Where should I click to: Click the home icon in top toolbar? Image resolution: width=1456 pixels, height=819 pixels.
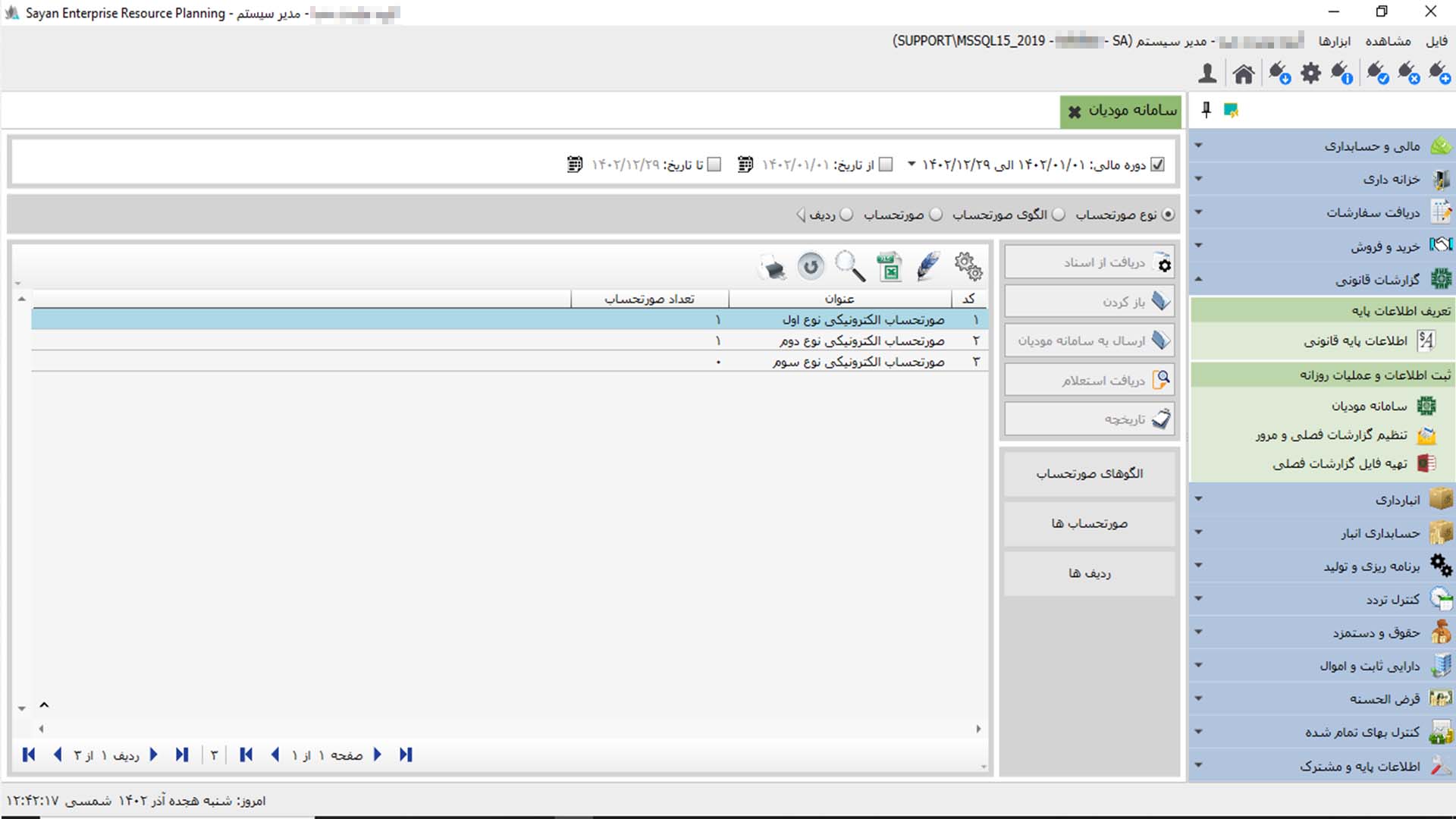(x=1244, y=74)
